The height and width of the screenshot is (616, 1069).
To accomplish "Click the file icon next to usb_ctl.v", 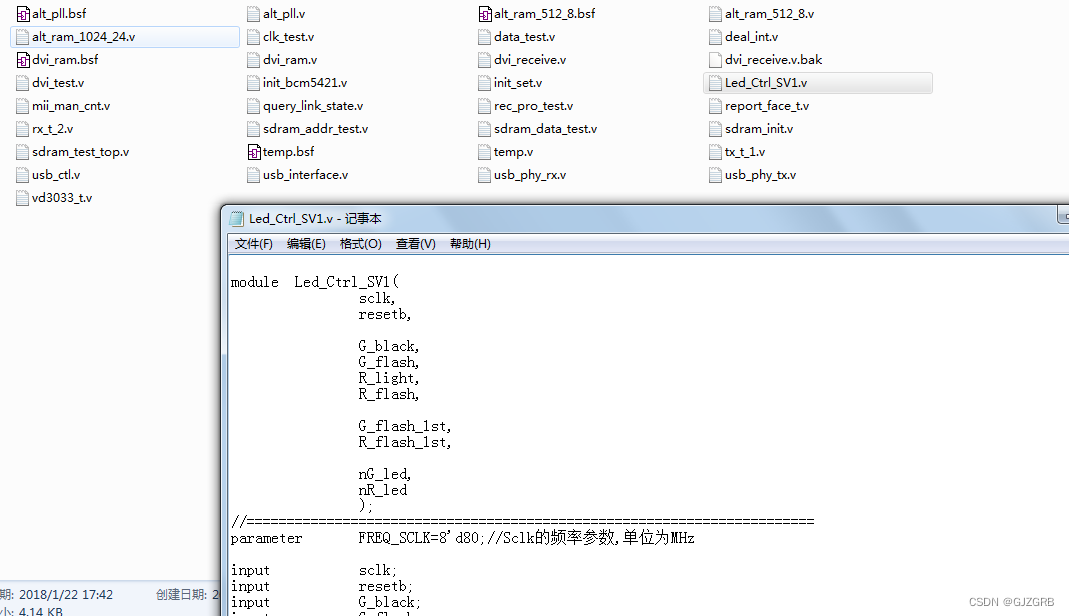I will click(22, 174).
